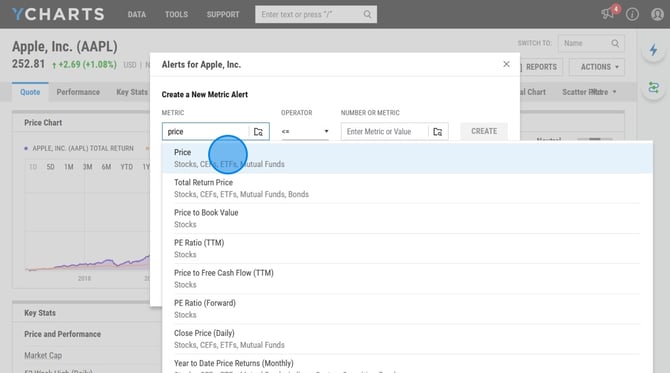Open the metric browser icon beside price field

258,132
